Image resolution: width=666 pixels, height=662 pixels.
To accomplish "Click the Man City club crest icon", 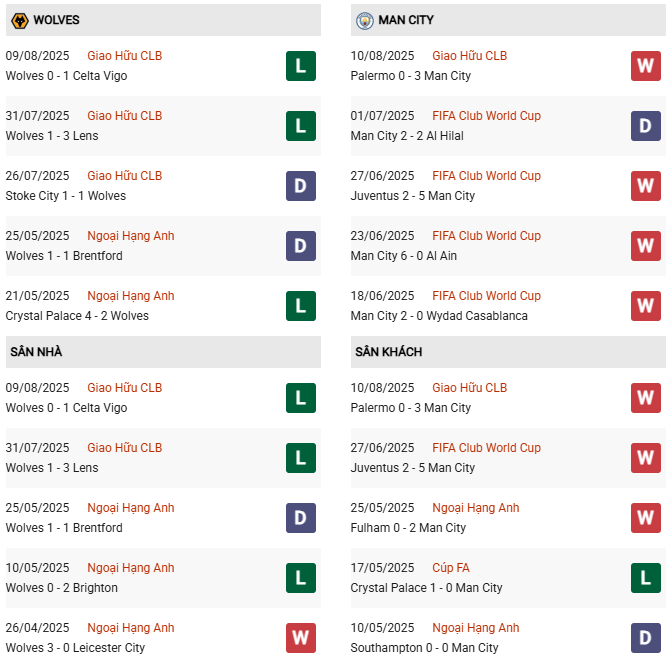I will [365, 20].
